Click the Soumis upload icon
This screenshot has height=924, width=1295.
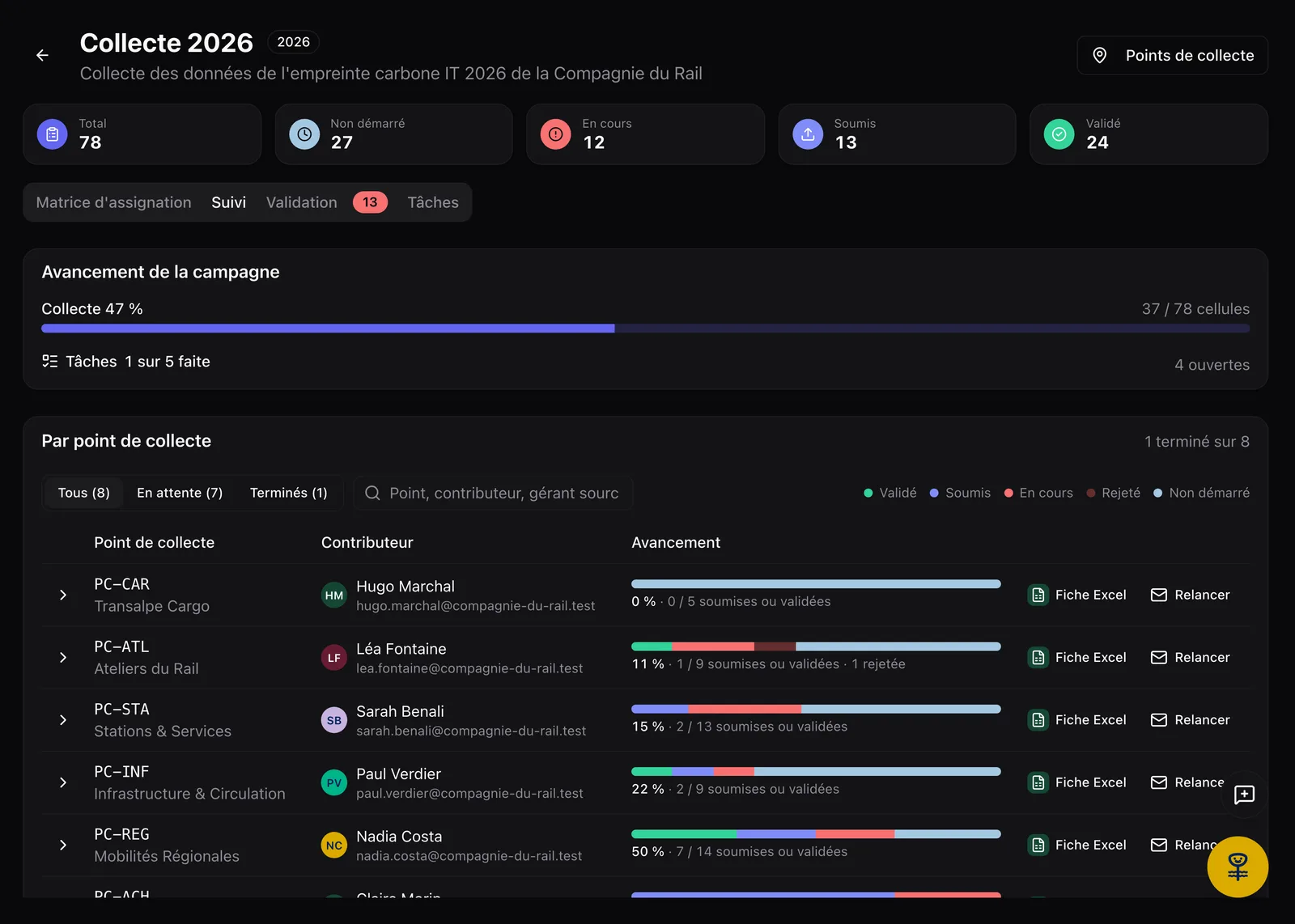point(808,134)
